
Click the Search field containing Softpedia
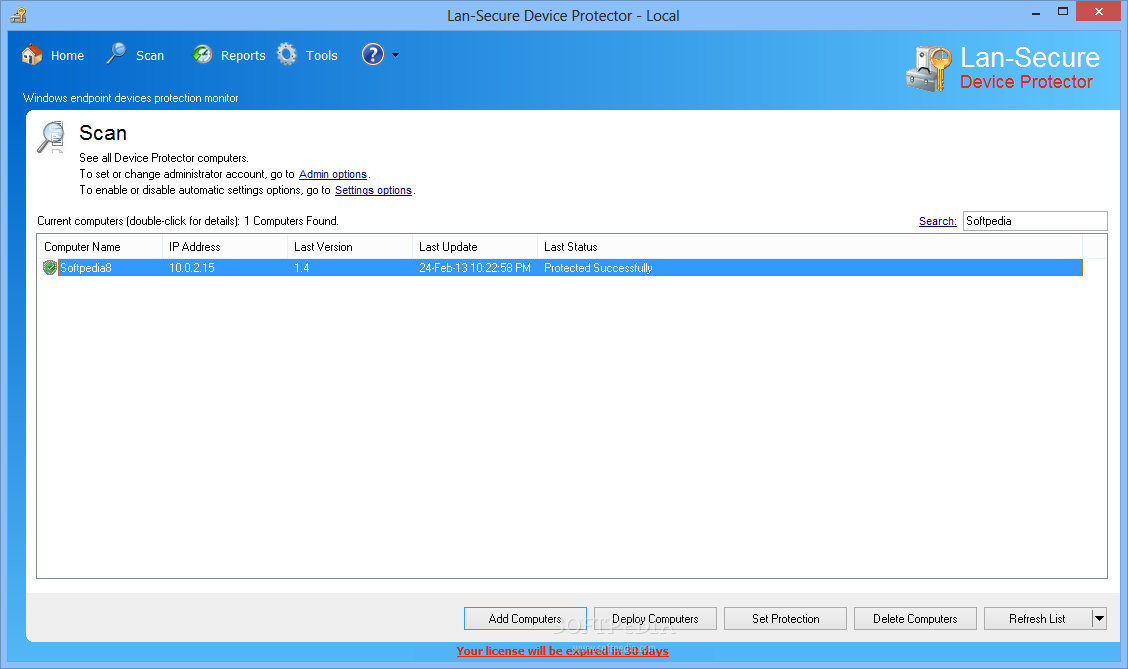pos(1034,221)
